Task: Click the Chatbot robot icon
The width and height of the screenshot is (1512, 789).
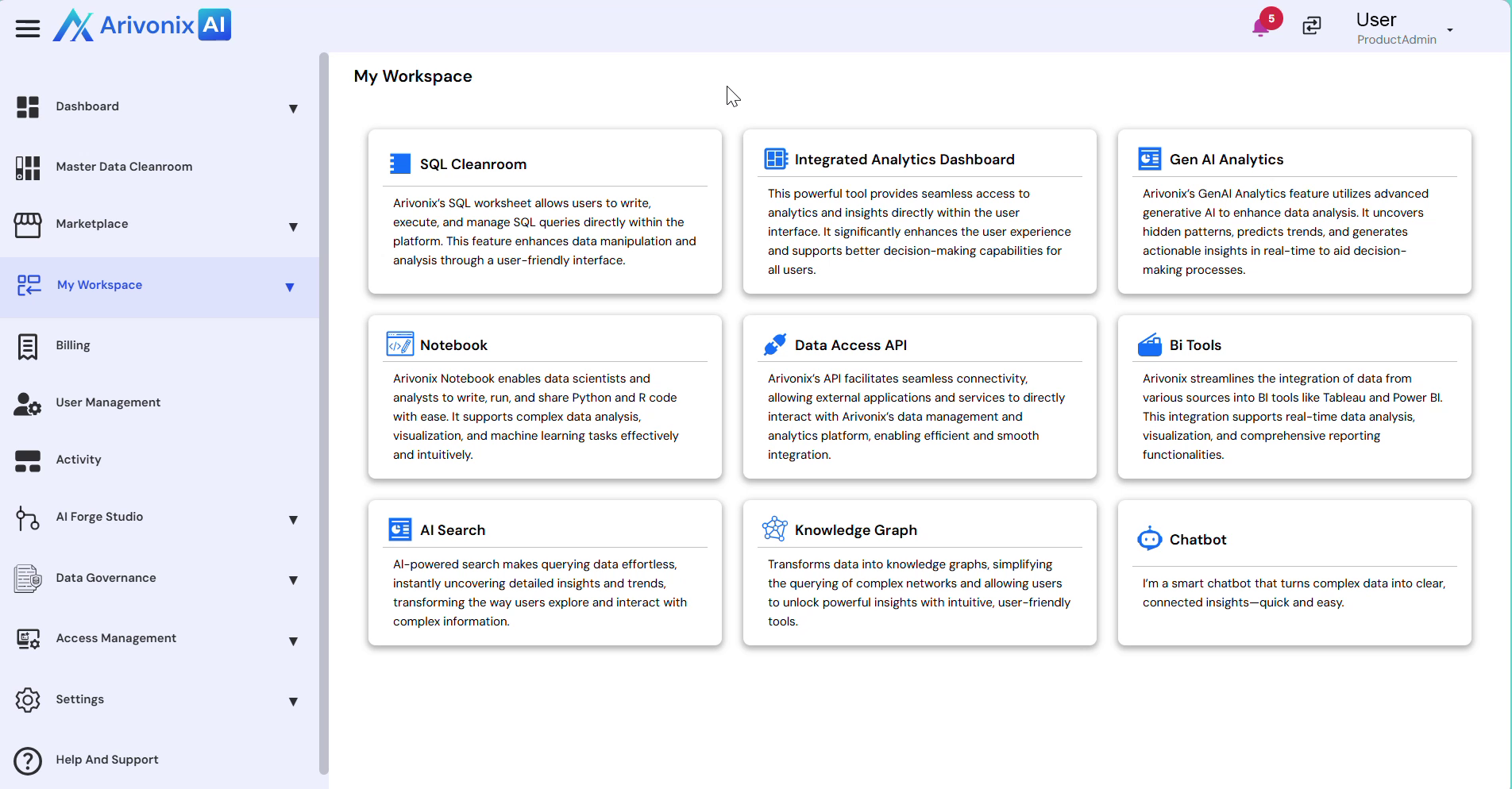Action: click(1149, 539)
